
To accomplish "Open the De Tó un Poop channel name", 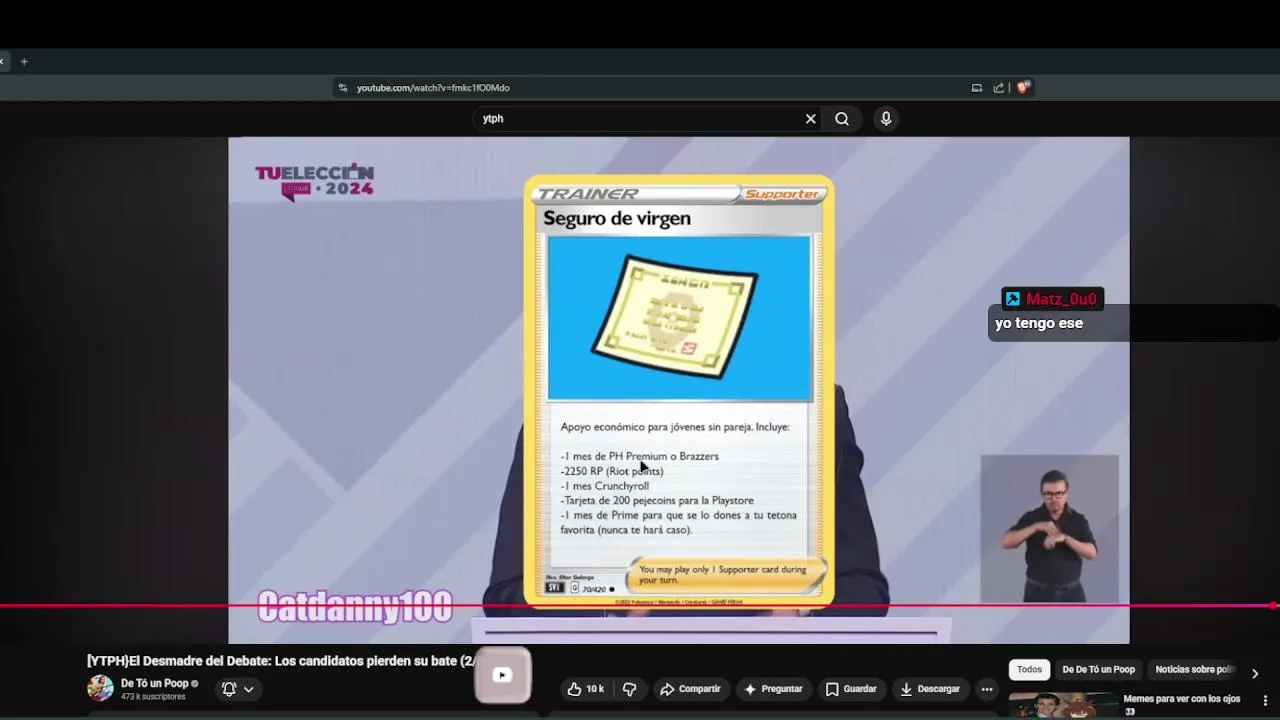I will [x=154, y=684].
